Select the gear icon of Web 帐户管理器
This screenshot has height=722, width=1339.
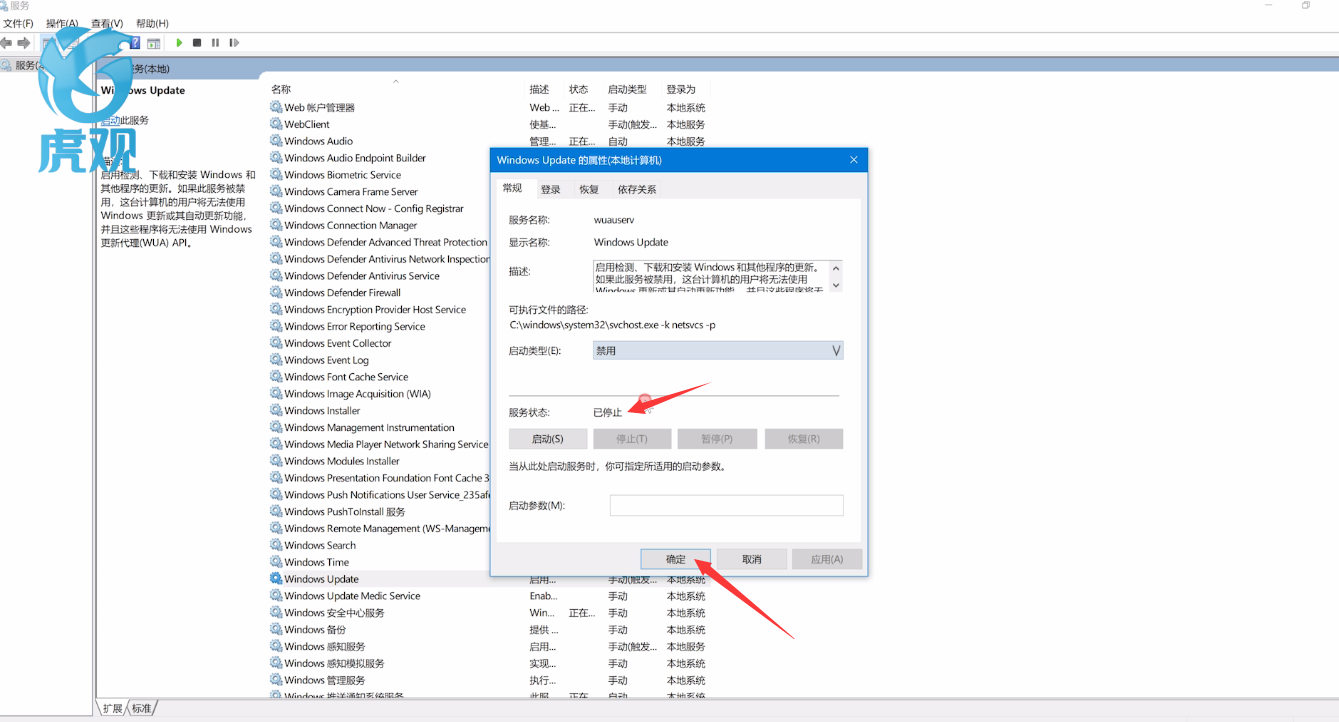pyautogui.click(x=276, y=107)
